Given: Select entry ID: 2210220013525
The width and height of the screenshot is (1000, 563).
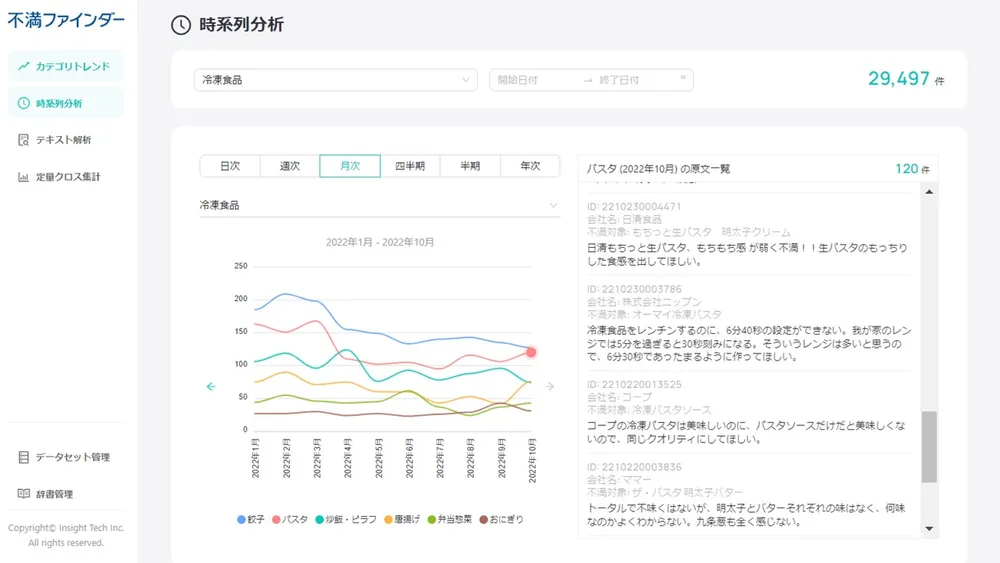Looking at the screenshot, I should pyautogui.click(x=634, y=384).
